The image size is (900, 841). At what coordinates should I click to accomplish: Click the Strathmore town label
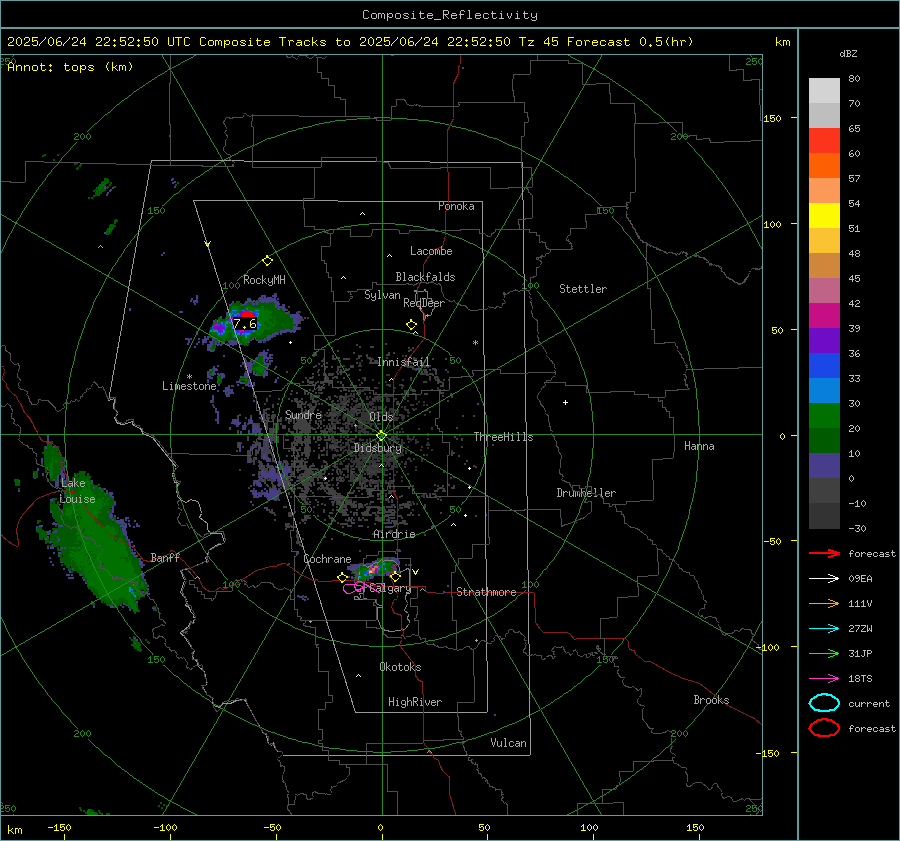486,592
